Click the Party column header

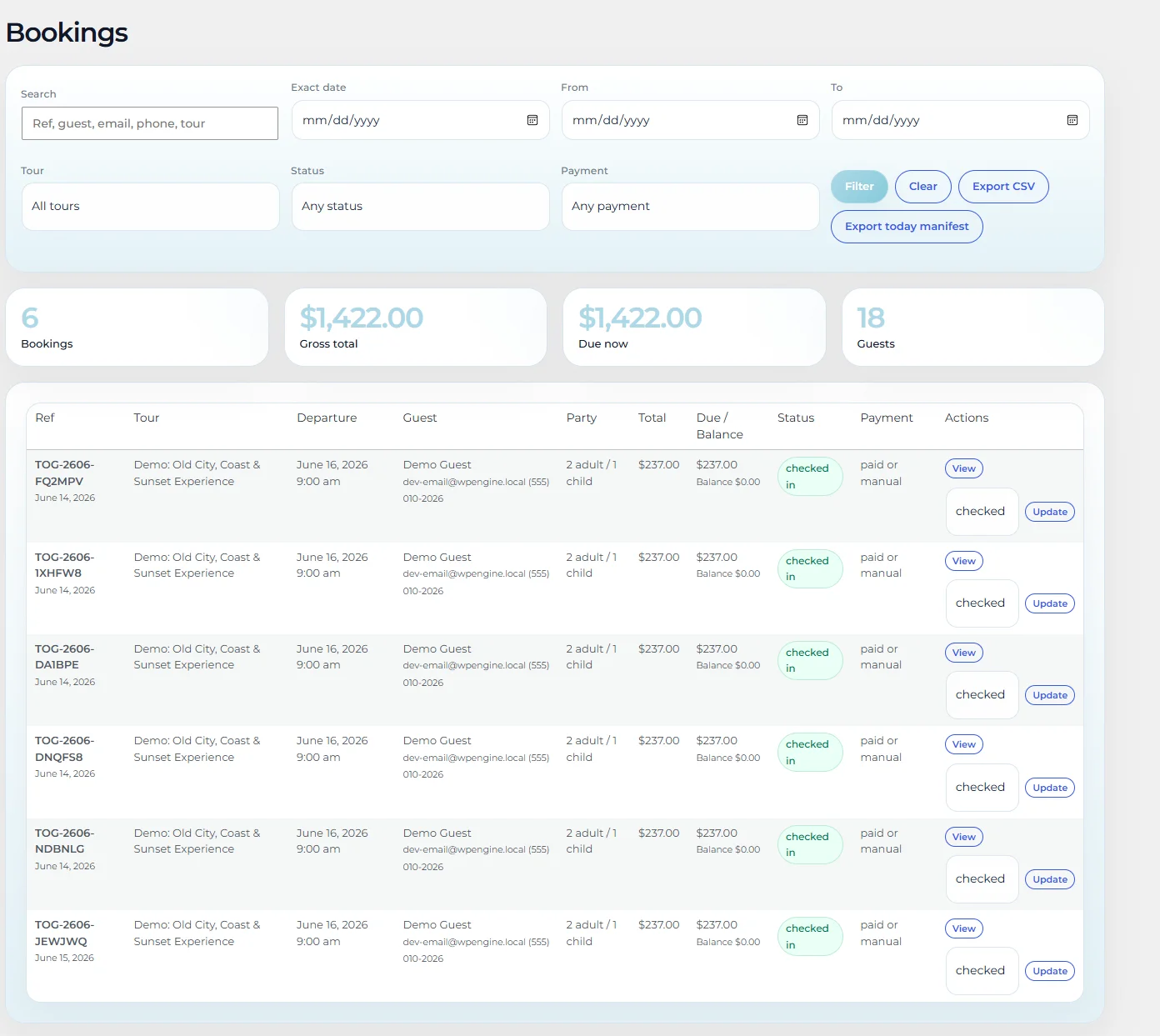click(x=582, y=418)
